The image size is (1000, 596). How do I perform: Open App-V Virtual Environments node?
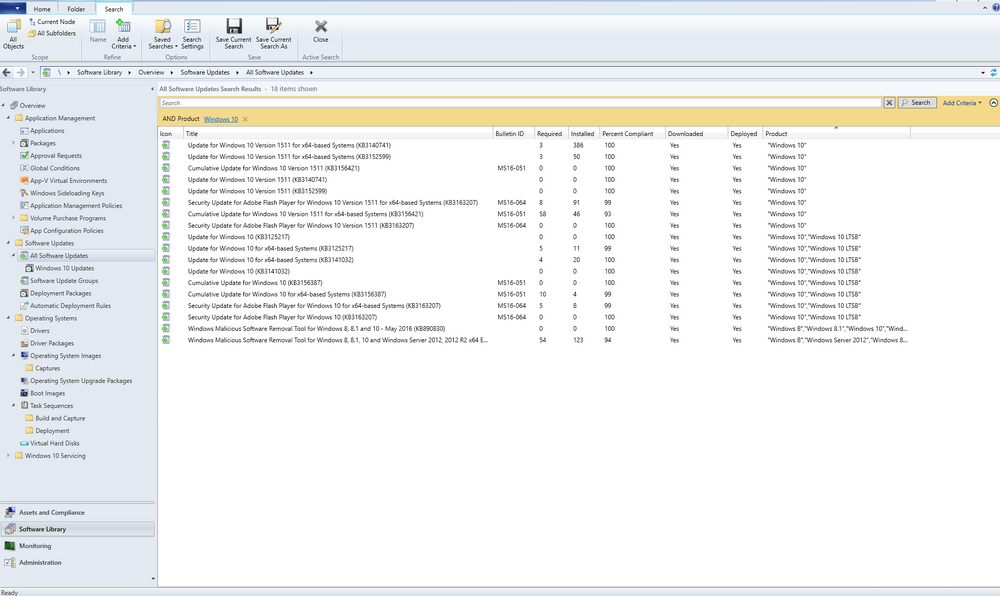pyautogui.click(x=69, y=181)
